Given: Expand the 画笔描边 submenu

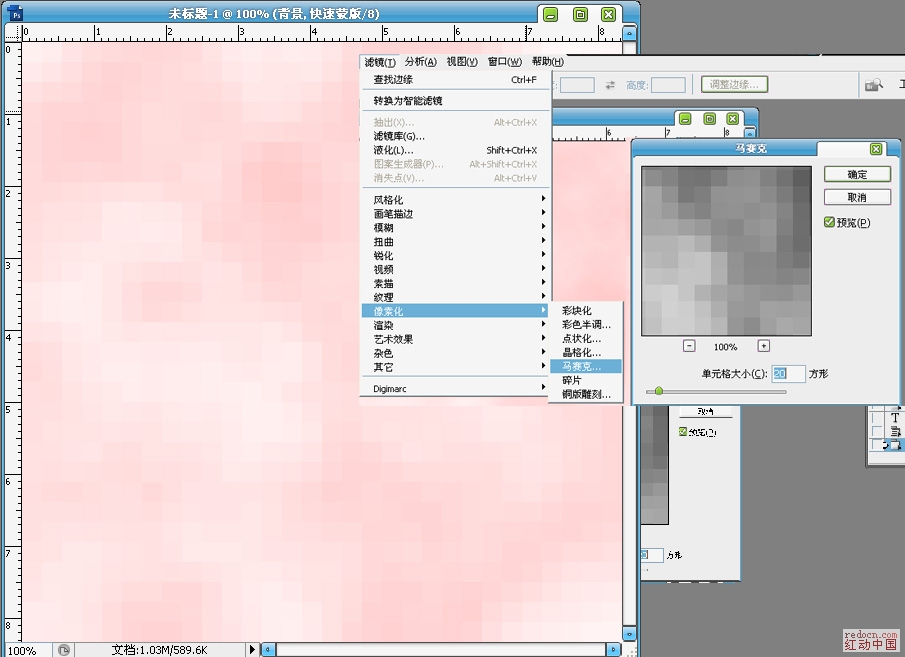Looking at the screenshot, I should [455, 214].
